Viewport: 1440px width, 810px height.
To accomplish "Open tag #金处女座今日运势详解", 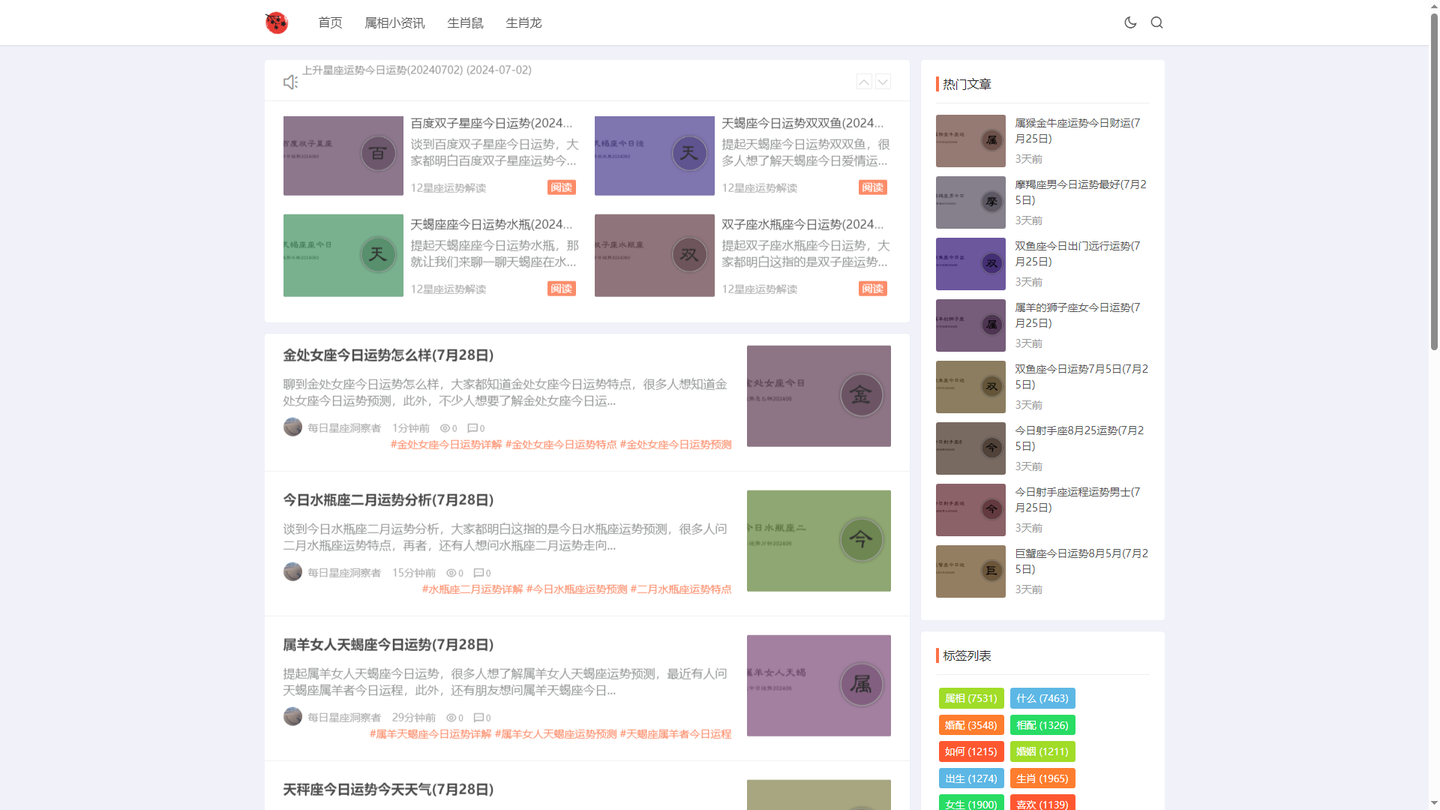I will 446,445.
